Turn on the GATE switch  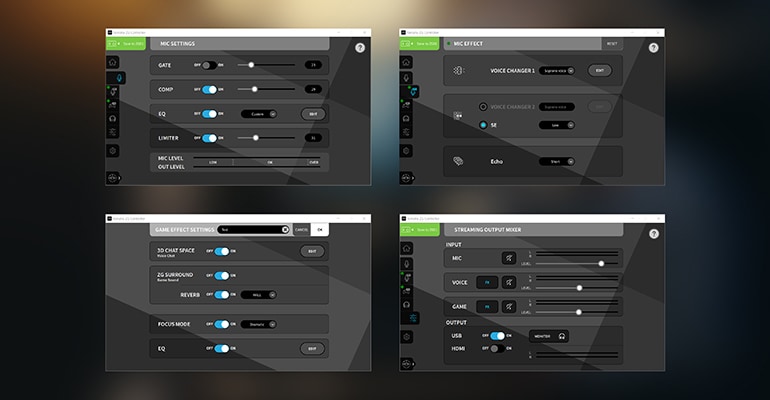pos(209,65)
